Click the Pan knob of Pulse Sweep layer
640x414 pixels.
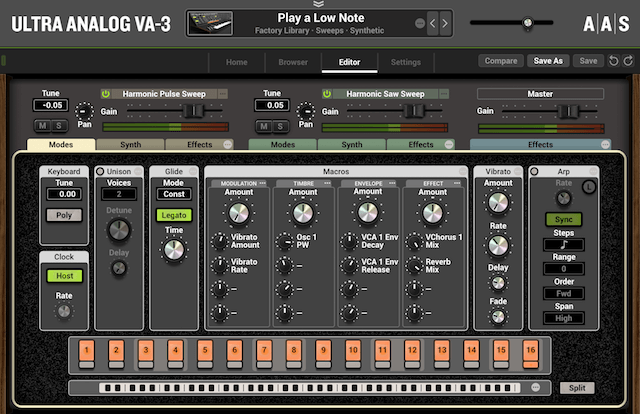(x=84, y=111)
